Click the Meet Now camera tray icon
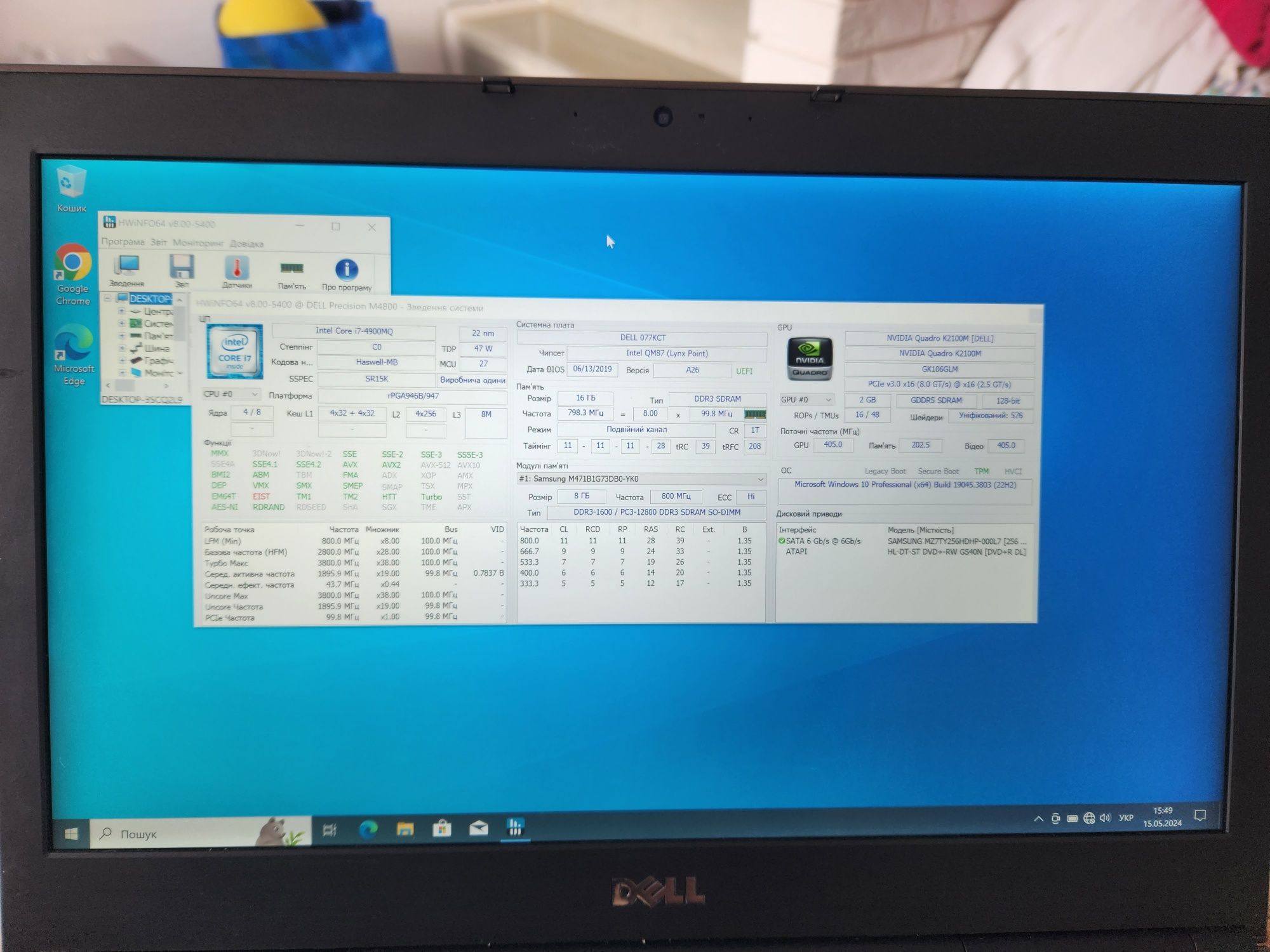This screenshot has width=1270, height=952. point(1055,819)
